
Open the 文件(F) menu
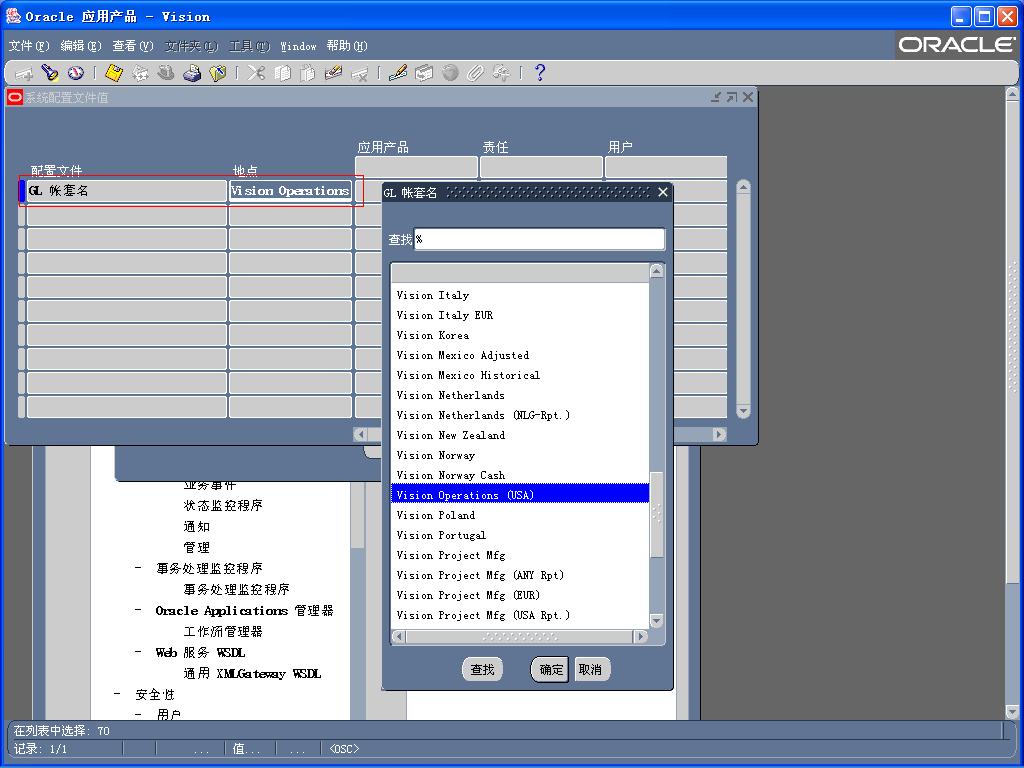click(29, 46)
